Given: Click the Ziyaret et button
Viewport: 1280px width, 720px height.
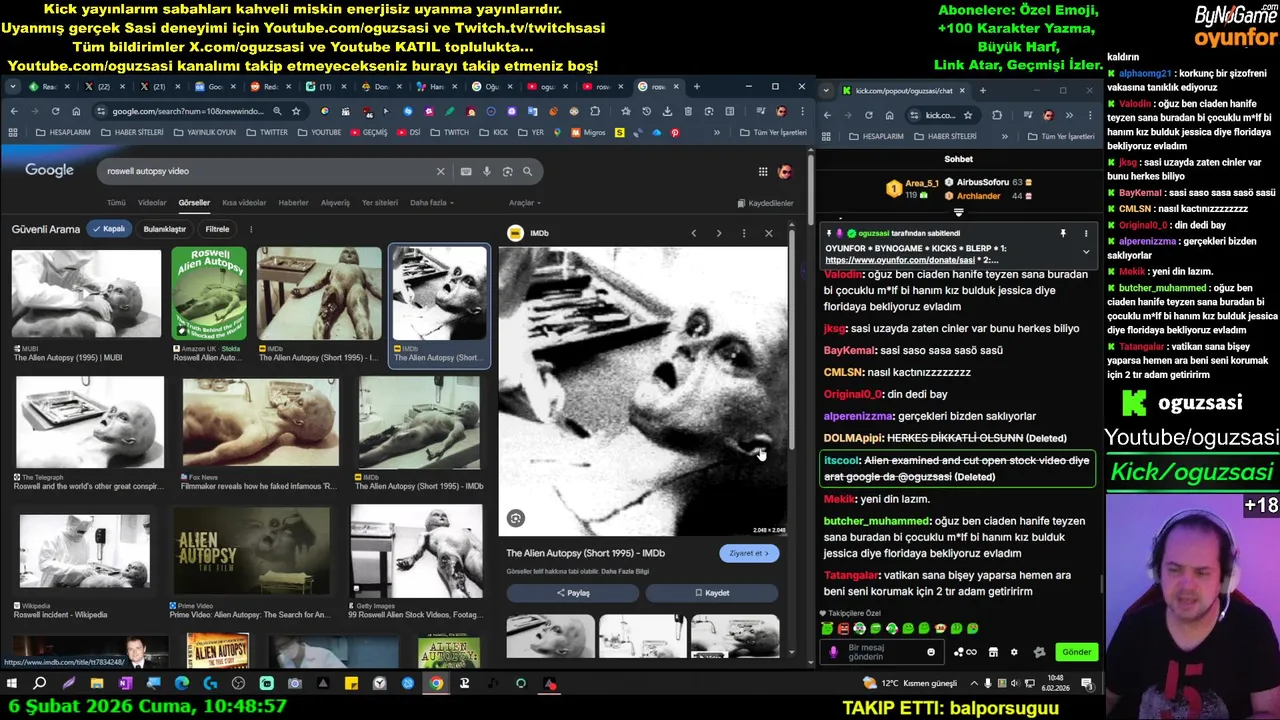Looking at the screenshot, I should tap(749, 553).
